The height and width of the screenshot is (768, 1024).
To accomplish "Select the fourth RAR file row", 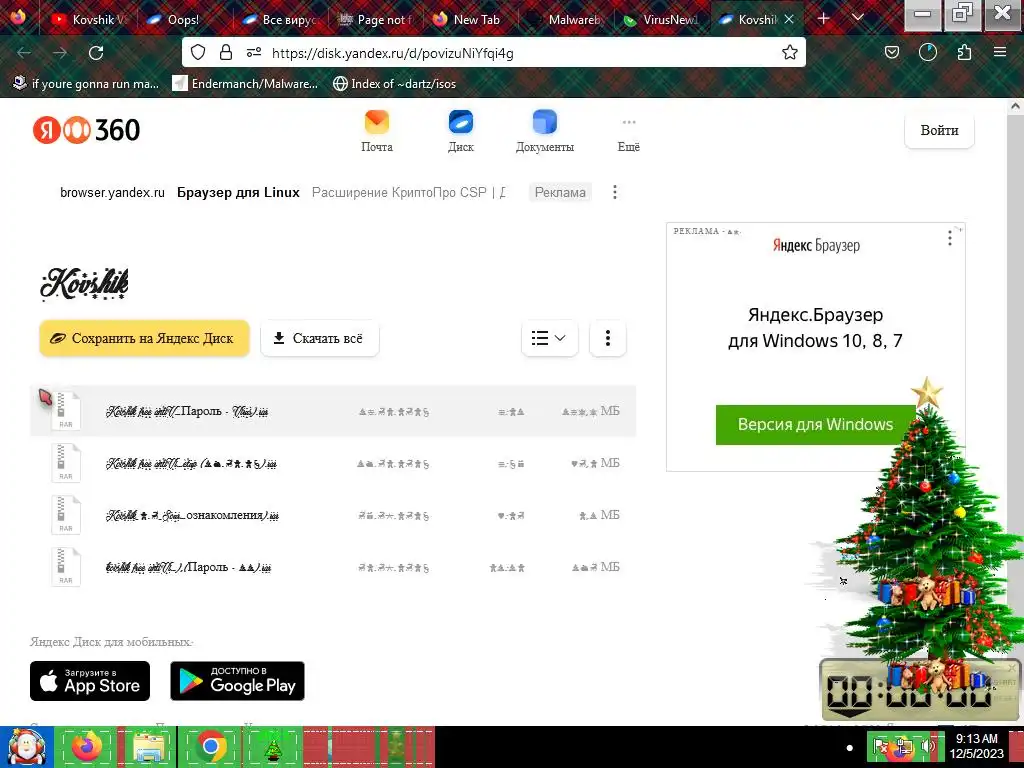I will click(x=333, y=567).
